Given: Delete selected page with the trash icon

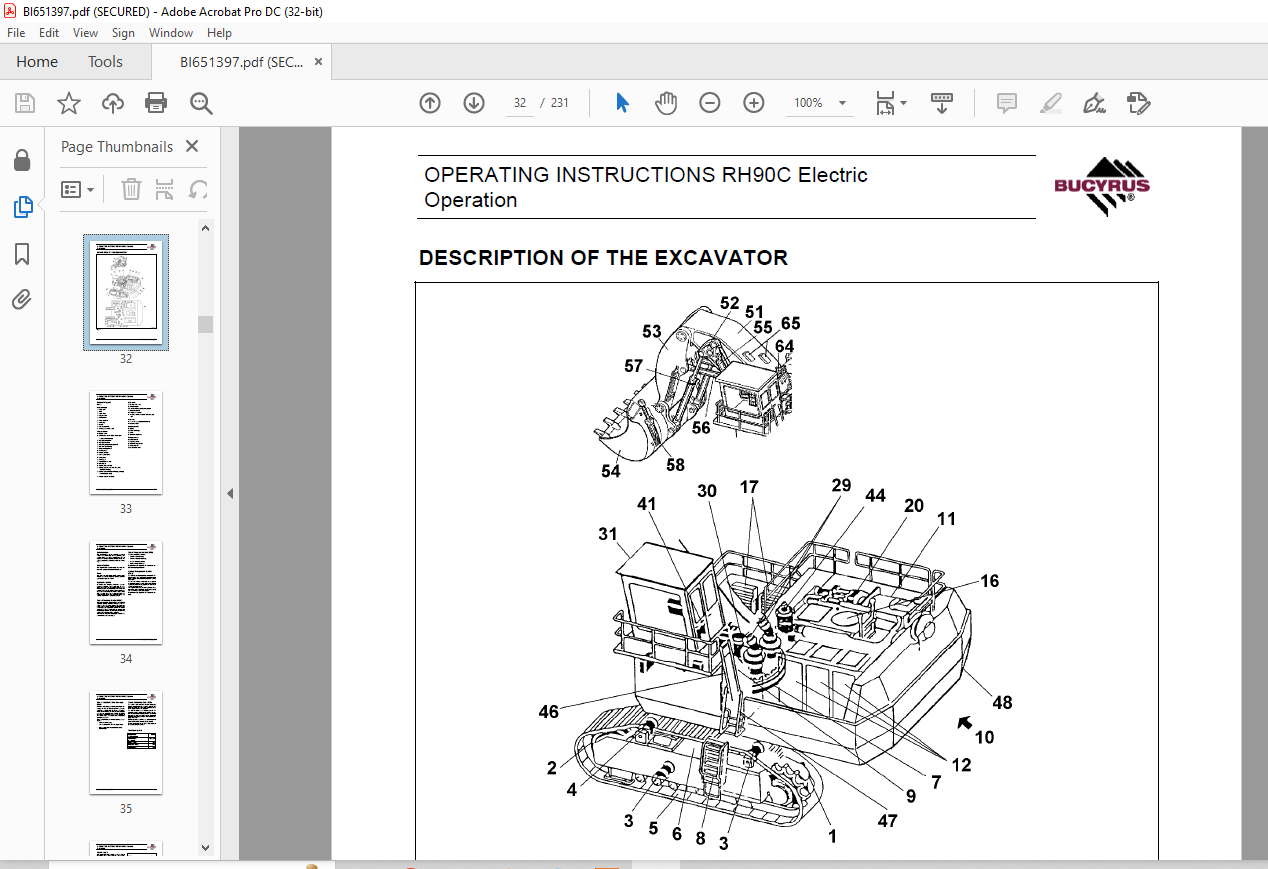Looking at the screenshot, I should (131, 189).
